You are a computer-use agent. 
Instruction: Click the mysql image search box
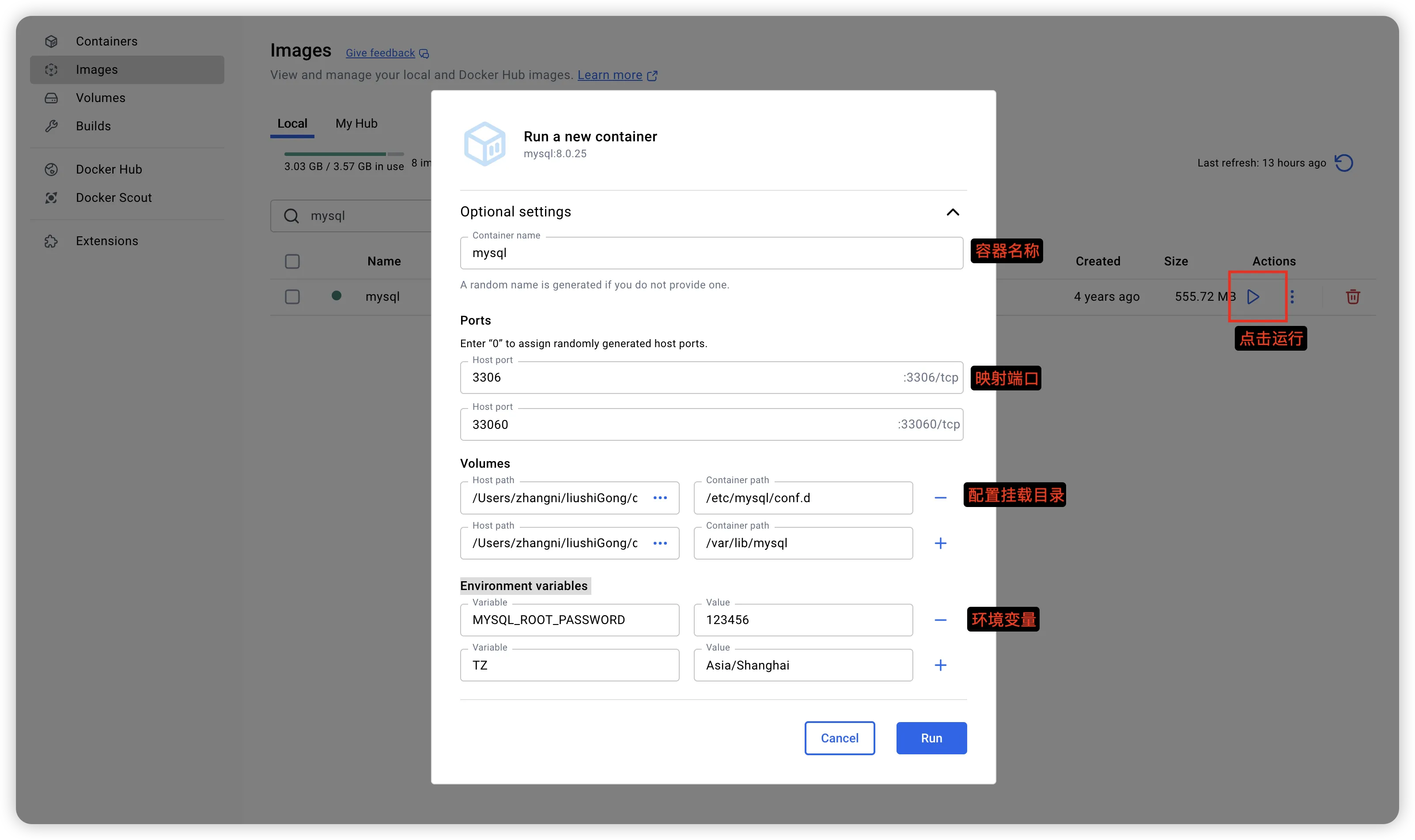[x=351, y=216]
